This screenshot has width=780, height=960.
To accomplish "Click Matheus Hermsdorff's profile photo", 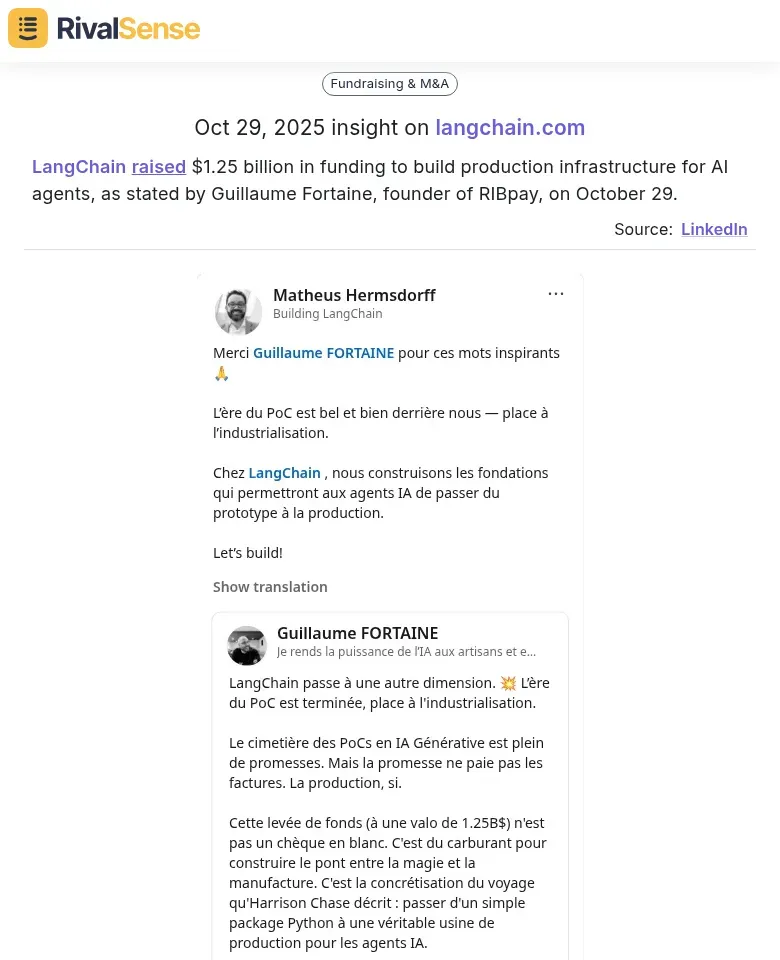I will 238,311.
